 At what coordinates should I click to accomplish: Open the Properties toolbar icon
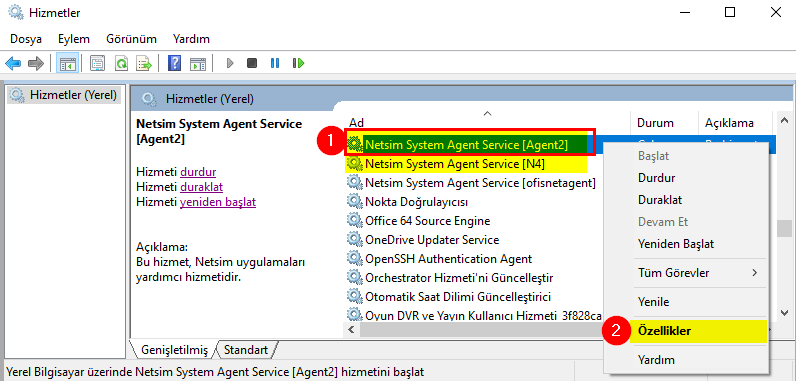(x=97, y=63)
